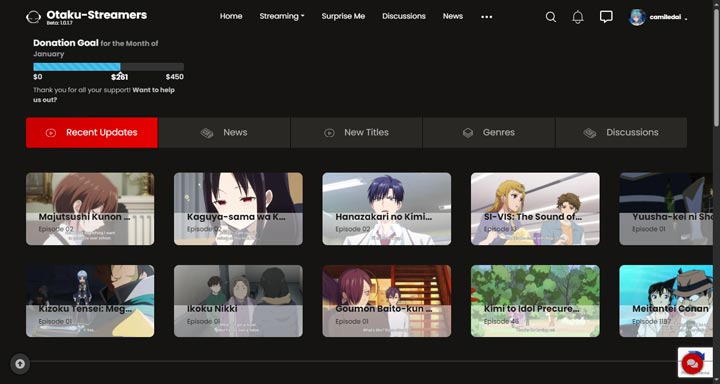This screenshot has width=720, height=384.
Task: Open News in the top navigation
Action: coord(453,16)
